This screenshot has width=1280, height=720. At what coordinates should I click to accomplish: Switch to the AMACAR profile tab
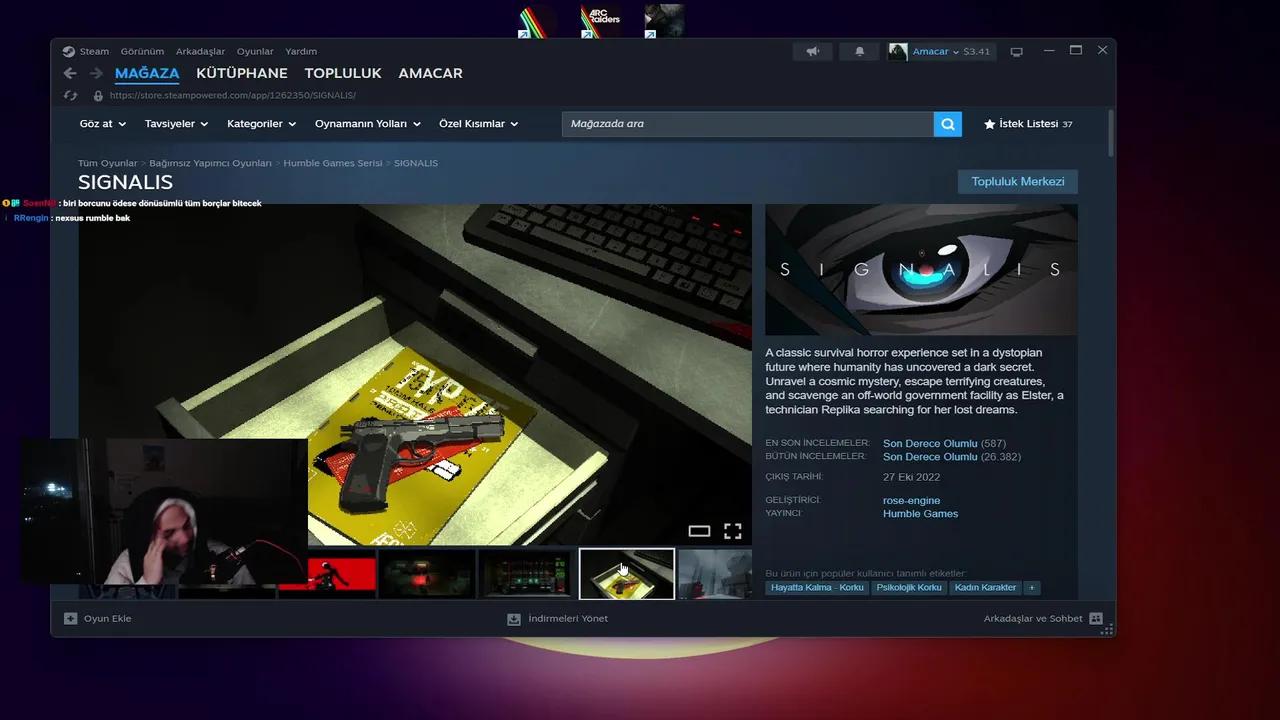click(430, 73)
